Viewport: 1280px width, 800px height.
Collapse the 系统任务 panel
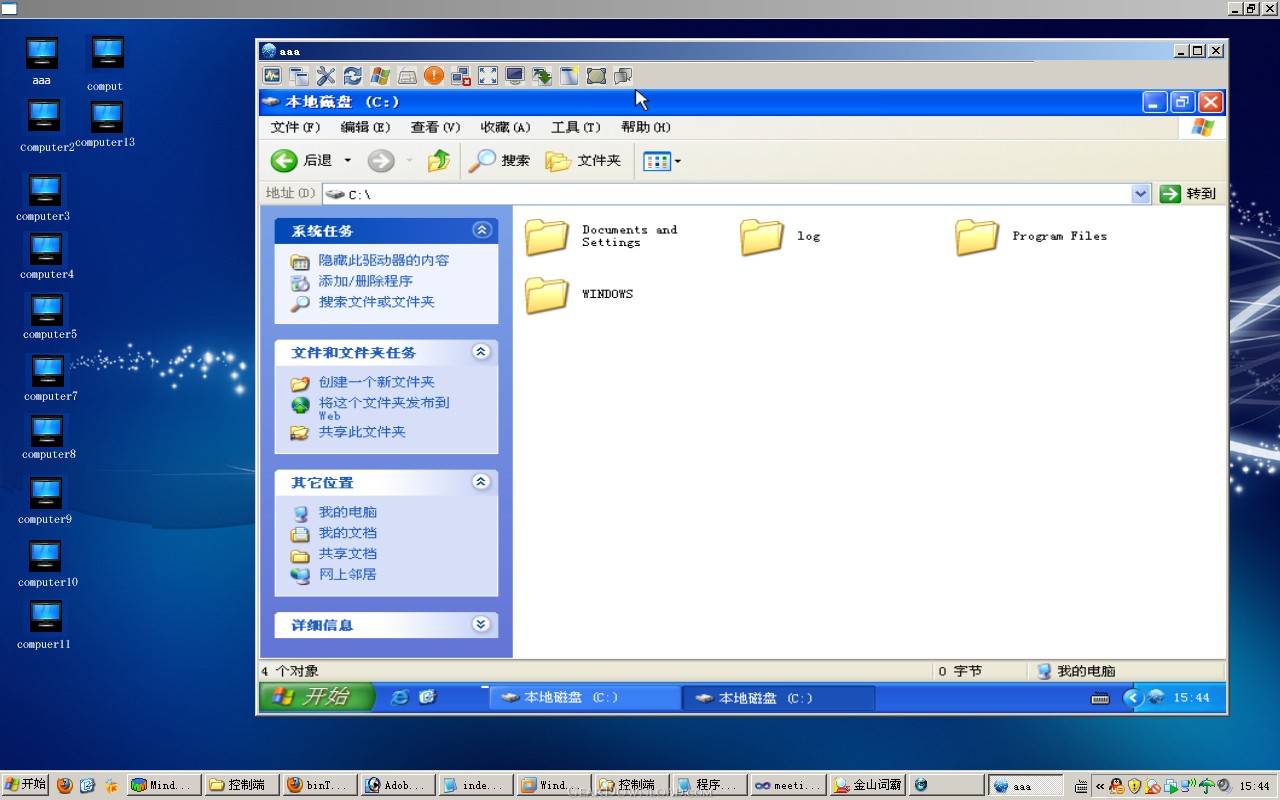[x=482, y=230]
